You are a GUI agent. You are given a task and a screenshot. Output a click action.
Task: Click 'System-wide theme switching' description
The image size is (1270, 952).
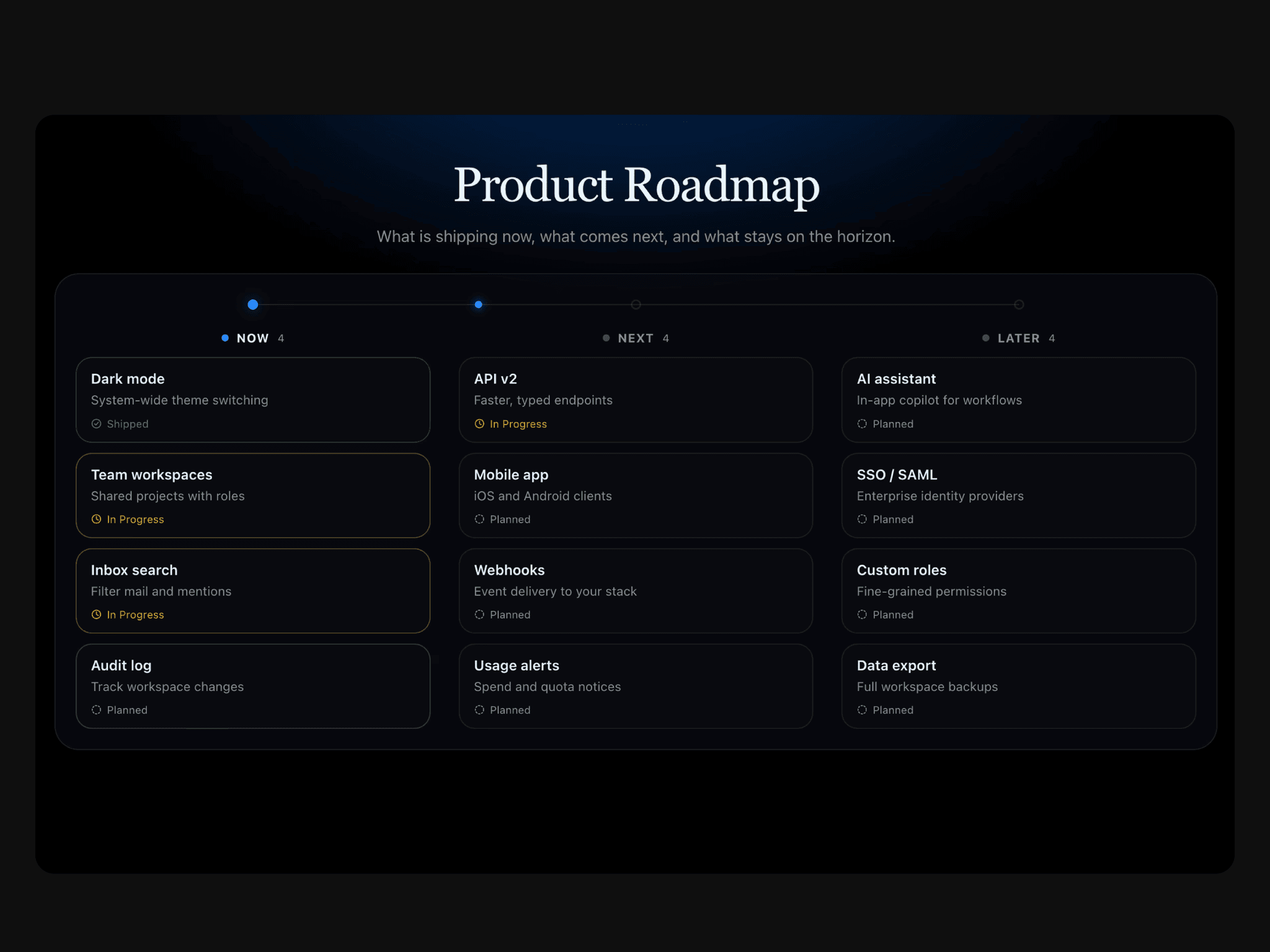(180, 400)
